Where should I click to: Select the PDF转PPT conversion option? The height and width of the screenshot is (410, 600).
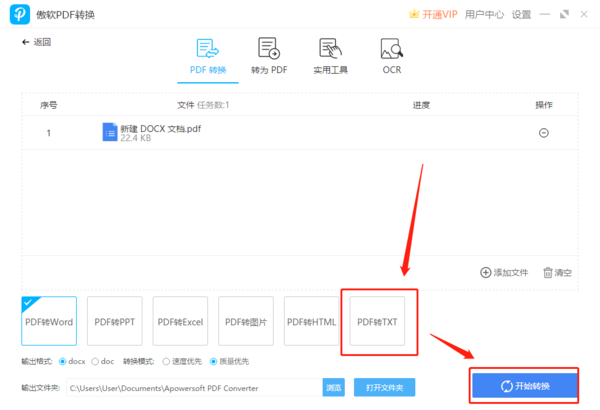pyautogui.click(x=115, y=322)
